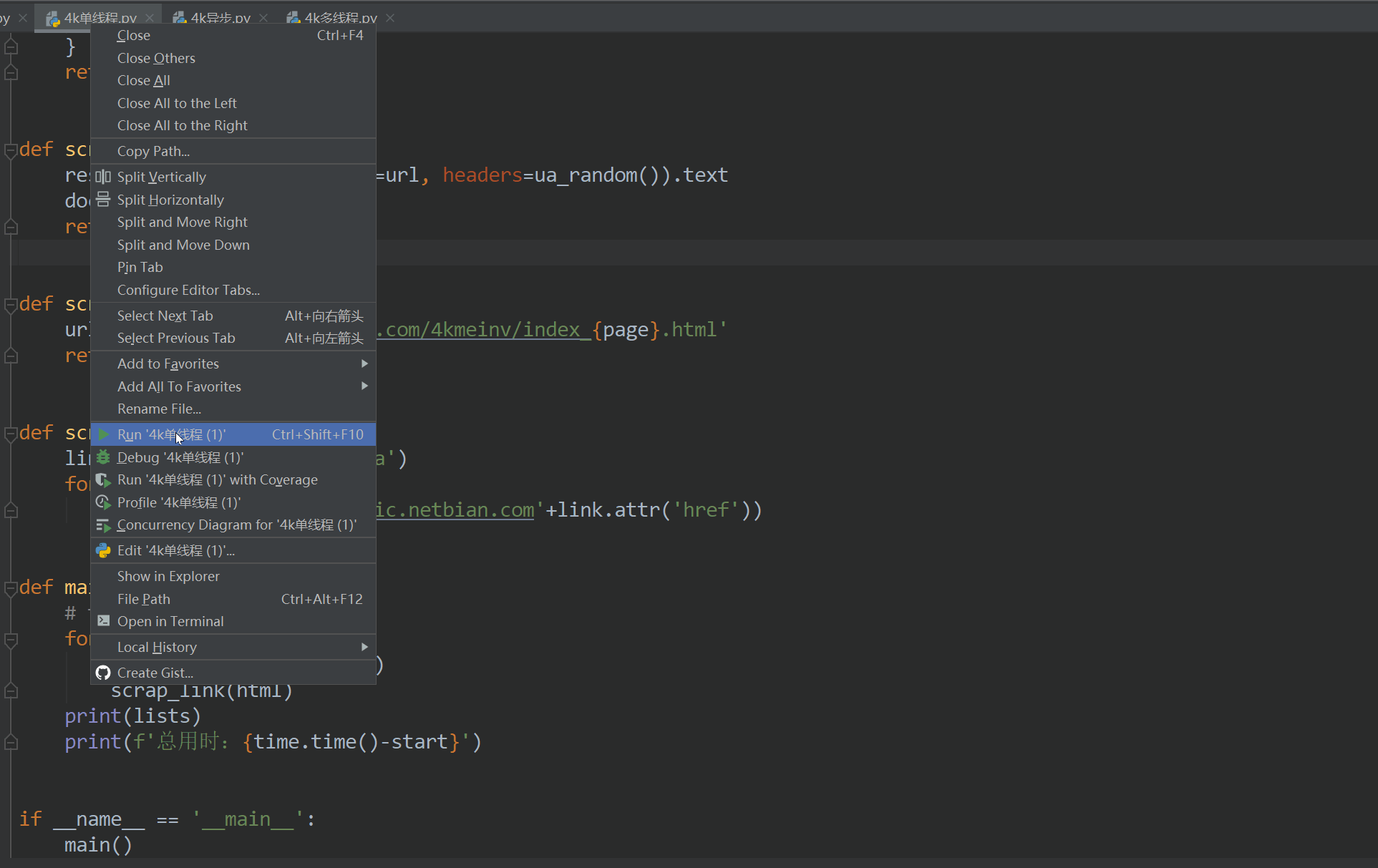Click the Concurrency Diagram icon

103,525
